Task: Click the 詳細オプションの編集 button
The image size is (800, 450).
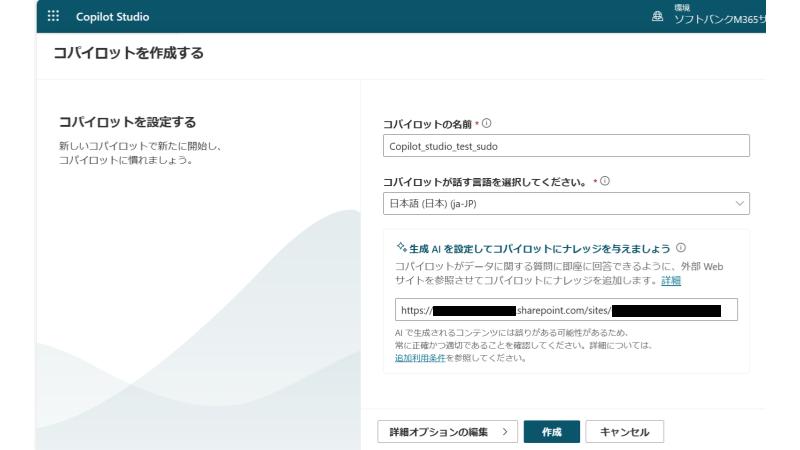Action: point(447,432)
